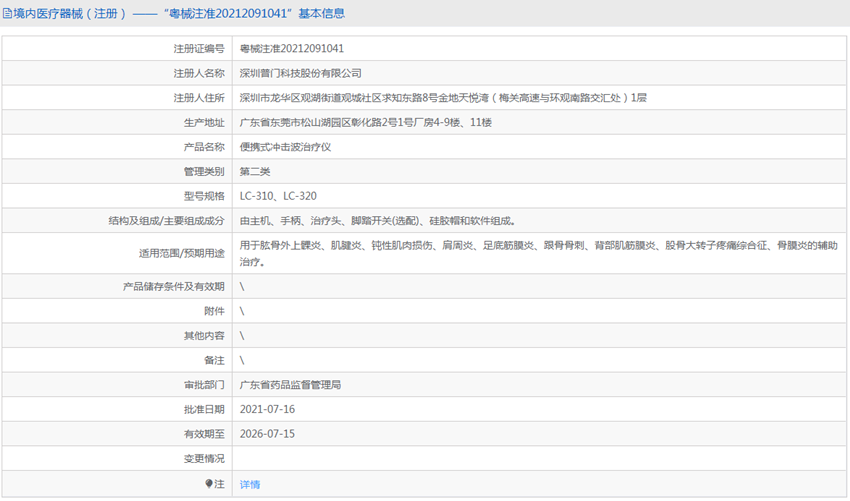This screenshot has height=501, width=850.
Task: Open the 详情 link
Action: coord(250,484)
